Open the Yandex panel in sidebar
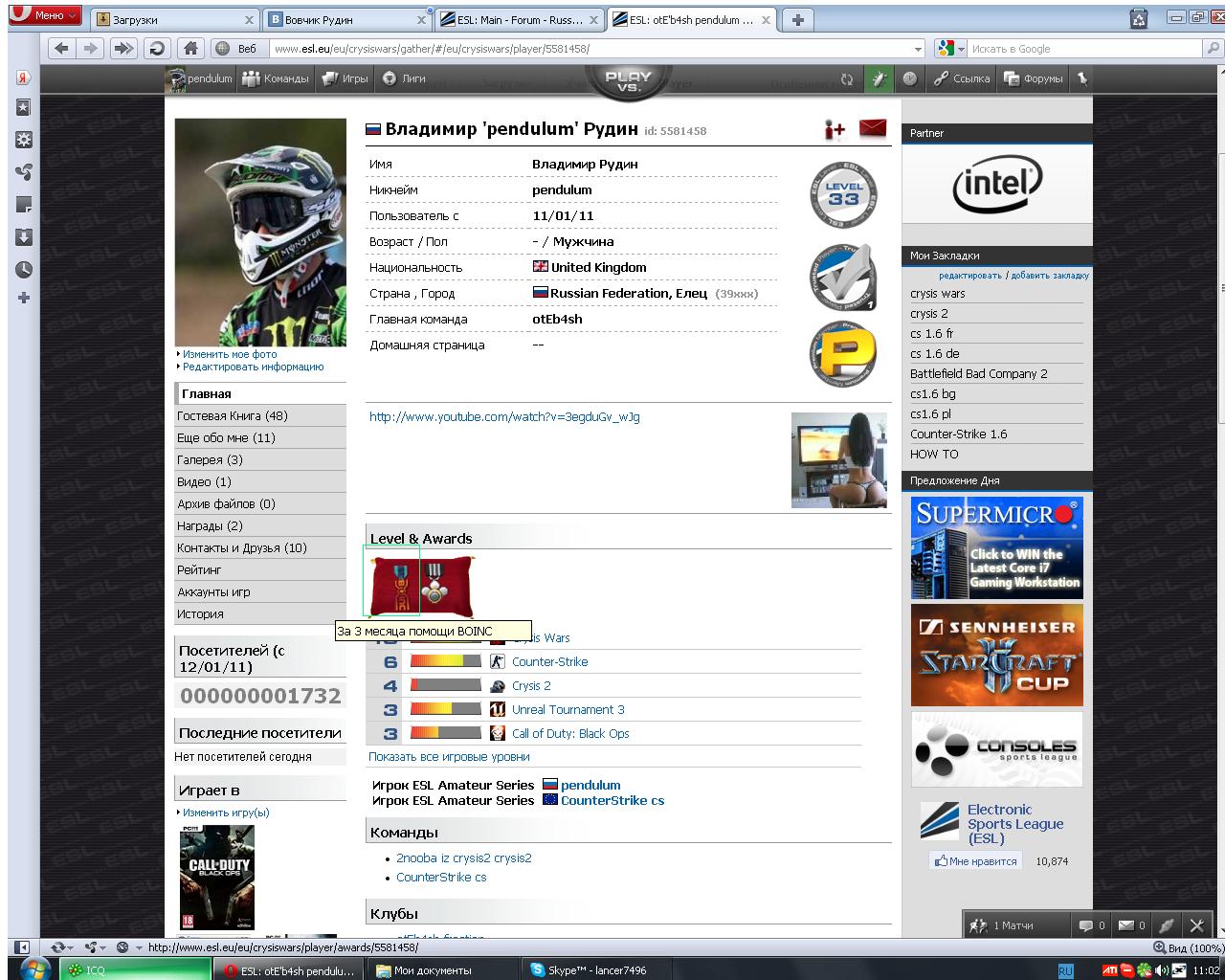The image size is (1225, 980). (x=24, y=78)
